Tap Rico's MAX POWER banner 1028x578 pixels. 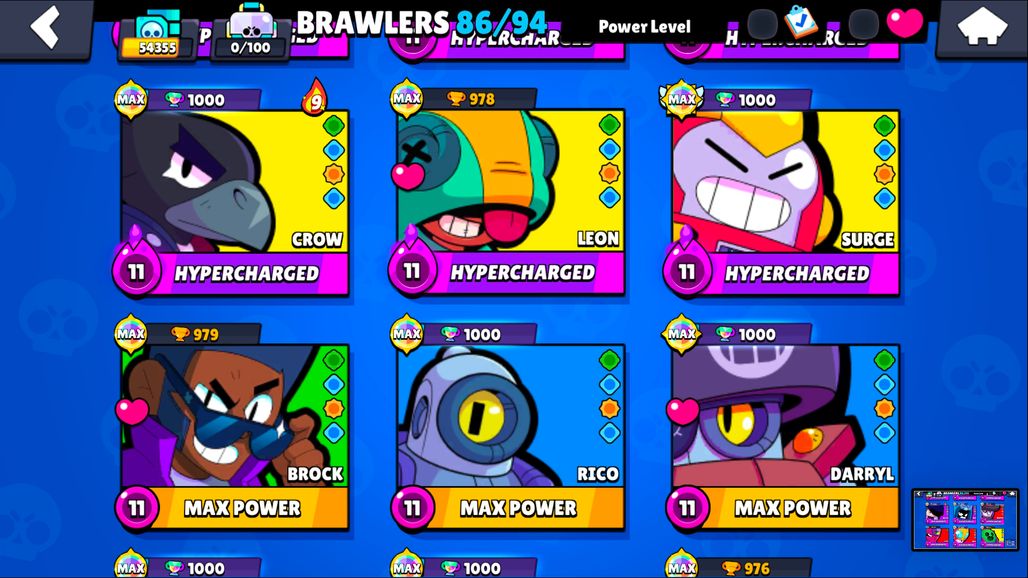point(518,508)
